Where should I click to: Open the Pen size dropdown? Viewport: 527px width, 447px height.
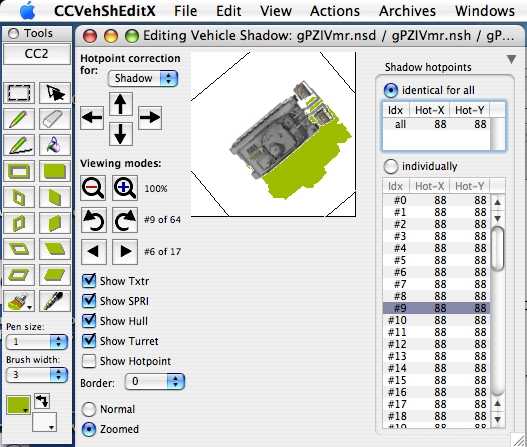tap(37, 342)
